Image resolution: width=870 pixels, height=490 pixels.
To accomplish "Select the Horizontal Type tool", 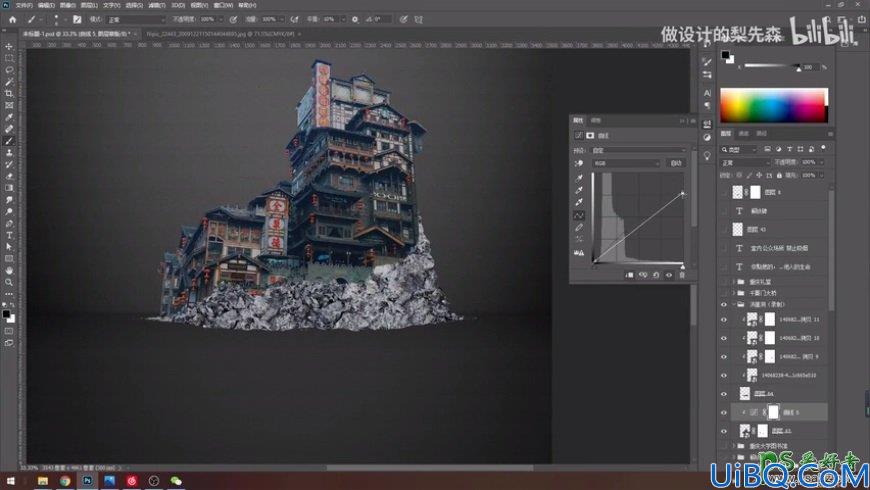I will (9, 235).
